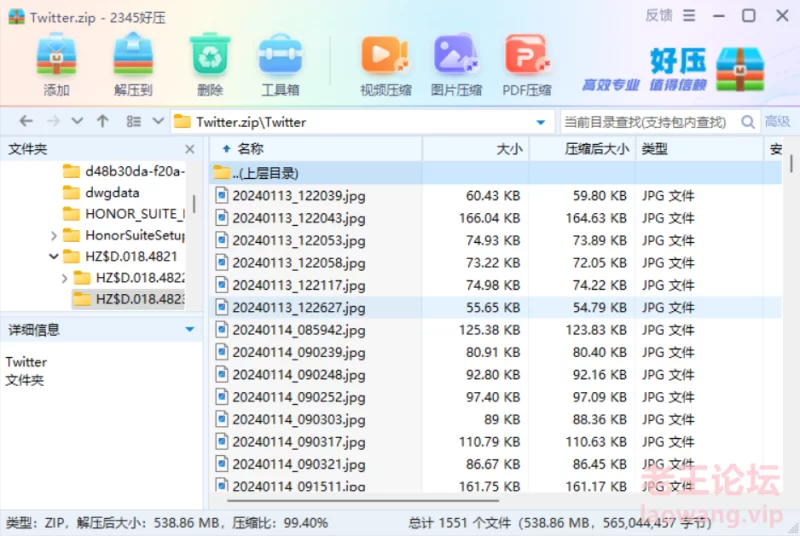Go forward with the right arrow
This screenshot has width=800, height=536.
[53, 121]
